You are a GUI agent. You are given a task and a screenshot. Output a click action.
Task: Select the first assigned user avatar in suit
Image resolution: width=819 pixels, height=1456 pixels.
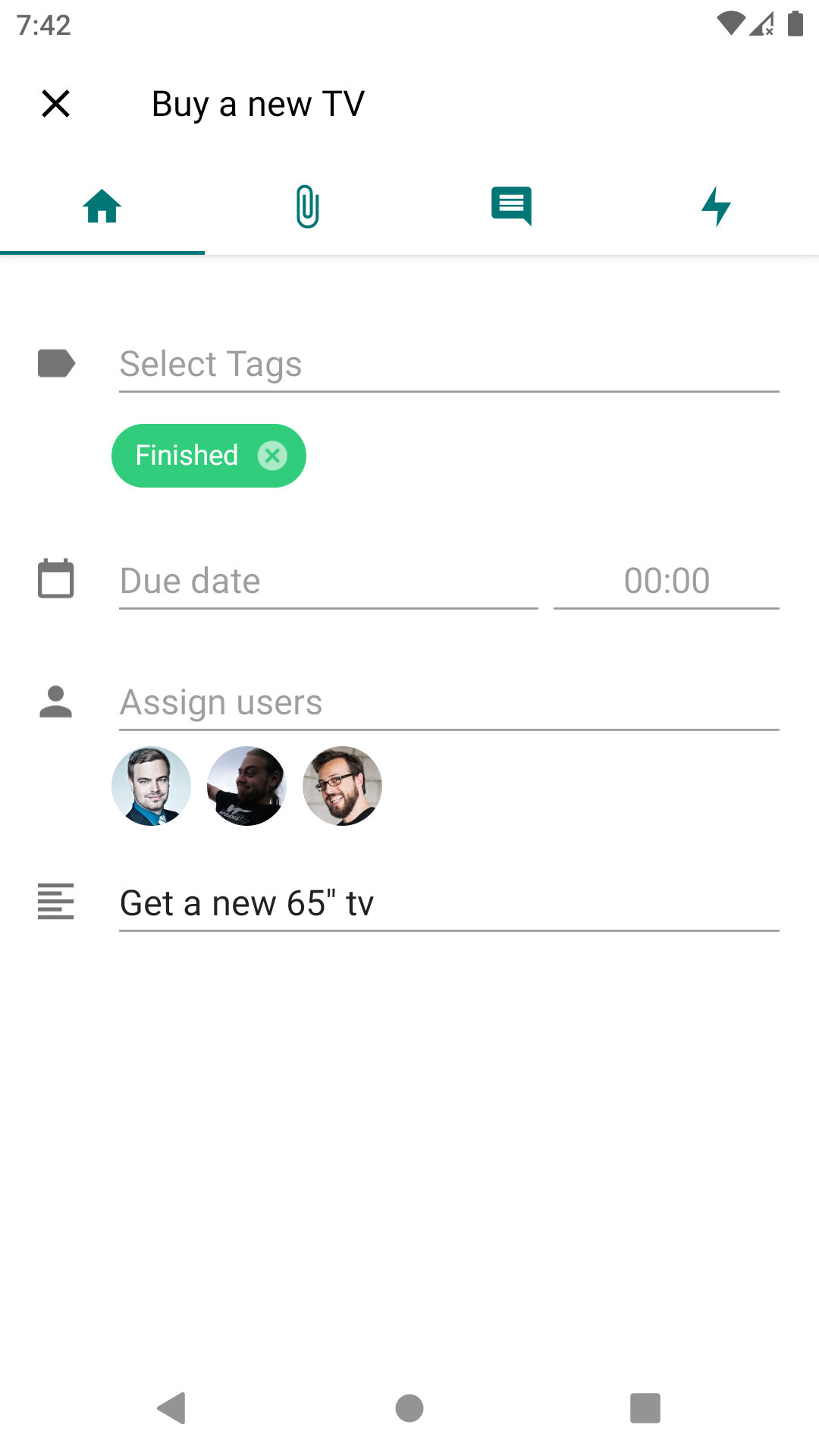tap(151, 786)
